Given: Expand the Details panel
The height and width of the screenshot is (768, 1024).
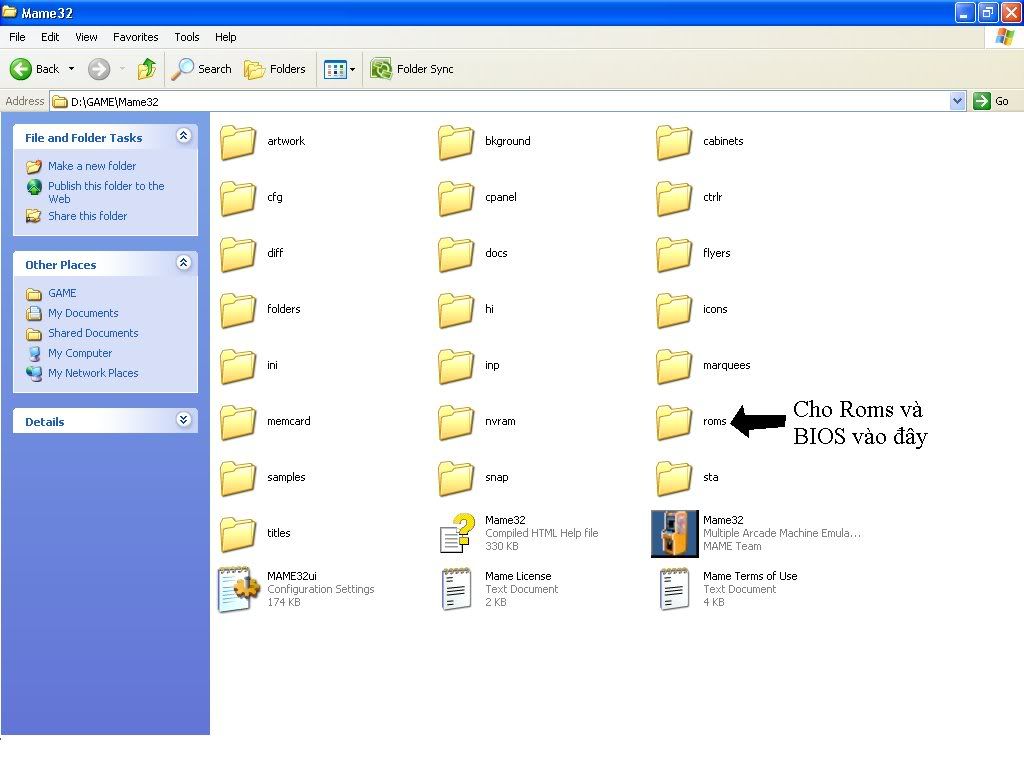Looking at the screenshot, I should click(184, 420).
